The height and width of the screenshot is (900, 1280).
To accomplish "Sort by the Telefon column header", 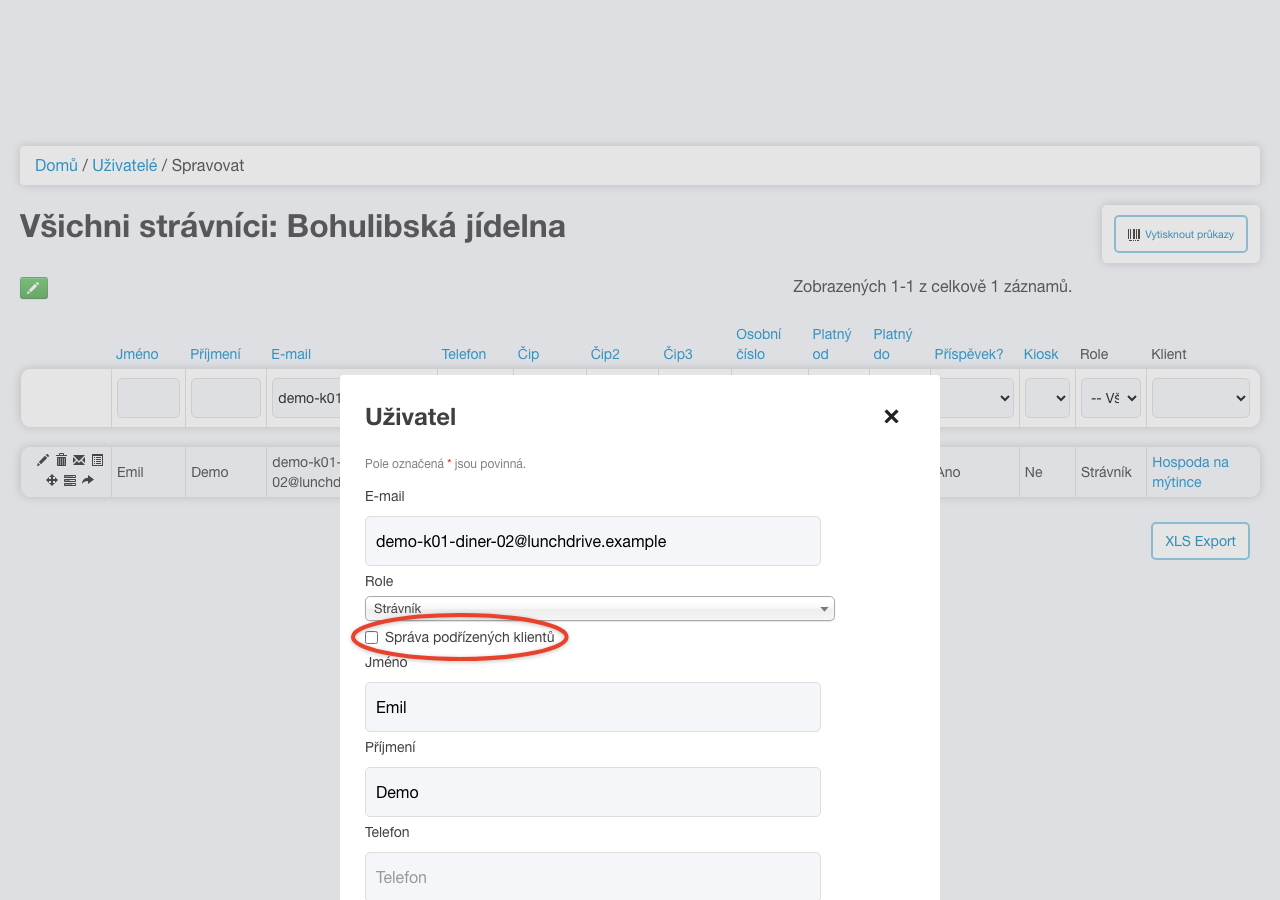I will (x=464, y=354).
